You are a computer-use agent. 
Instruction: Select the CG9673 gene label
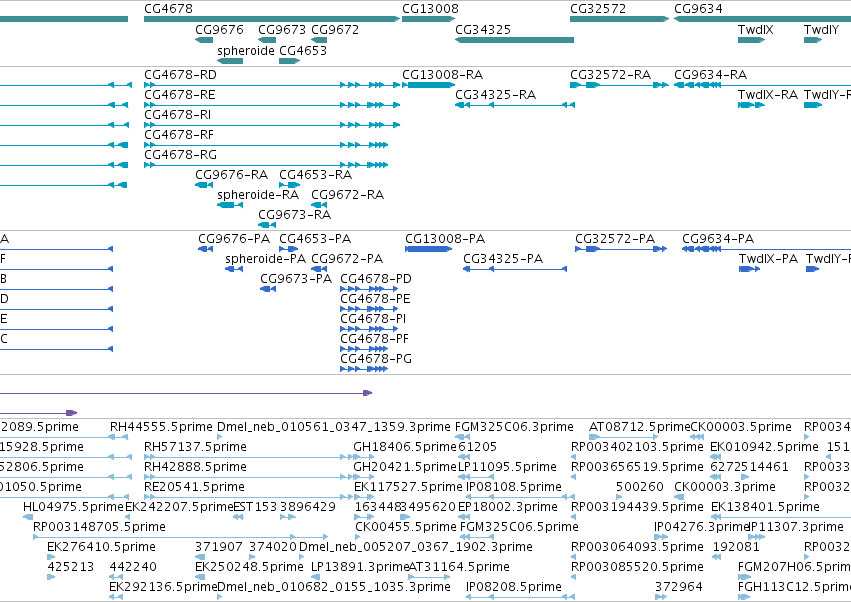tap(282, 30)
